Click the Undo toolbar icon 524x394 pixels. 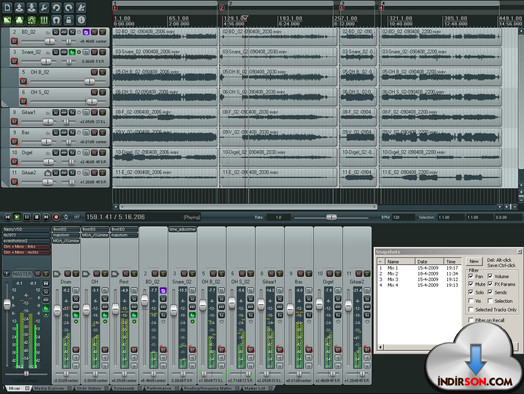click(x=56, y=7)
